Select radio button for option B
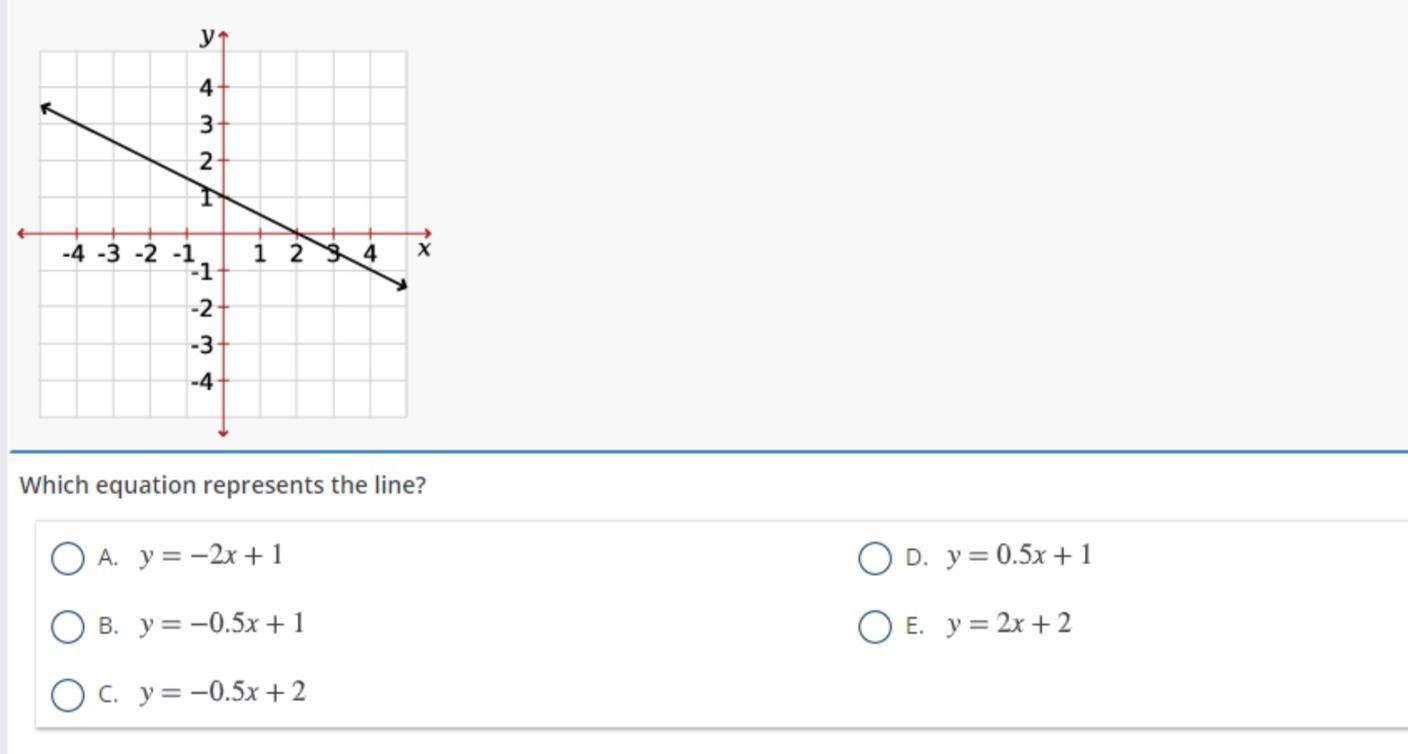The image size is (1408, 754). click(x=67, y=626)
